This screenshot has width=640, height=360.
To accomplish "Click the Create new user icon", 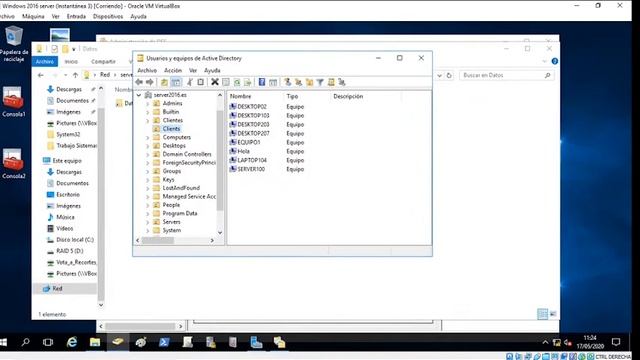I will [287, 82].
